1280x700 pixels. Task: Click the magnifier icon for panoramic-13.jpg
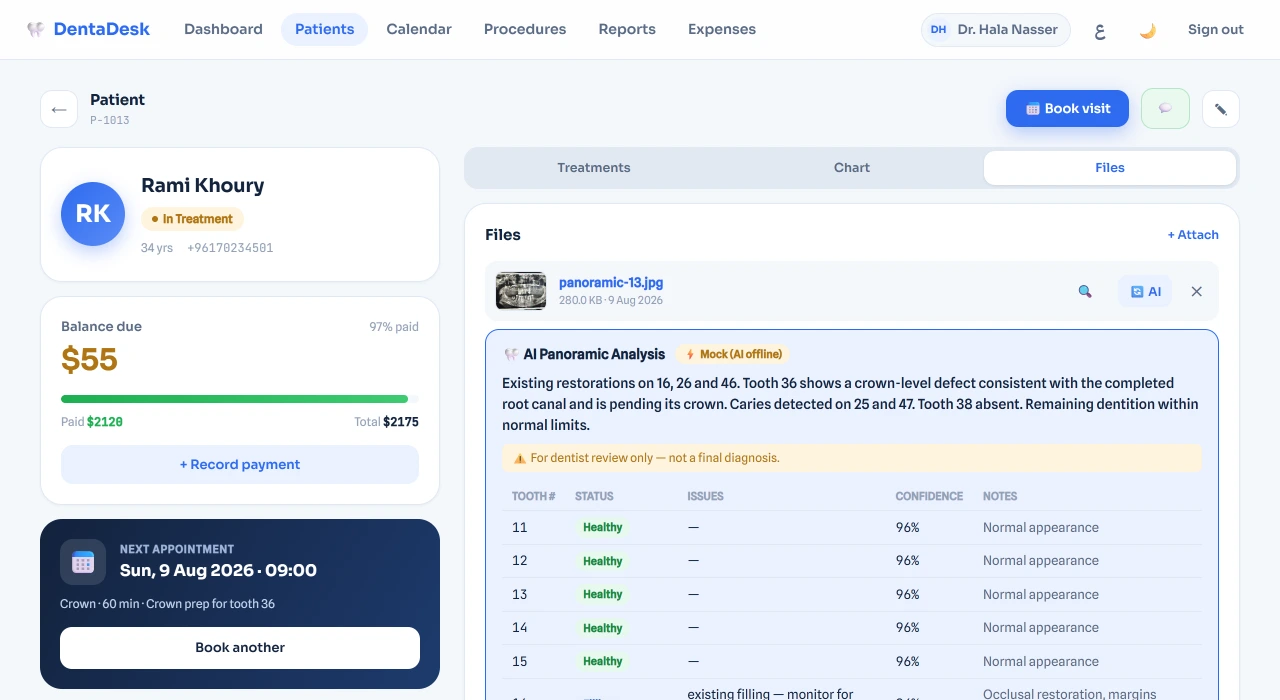(x=1085, y=291)
